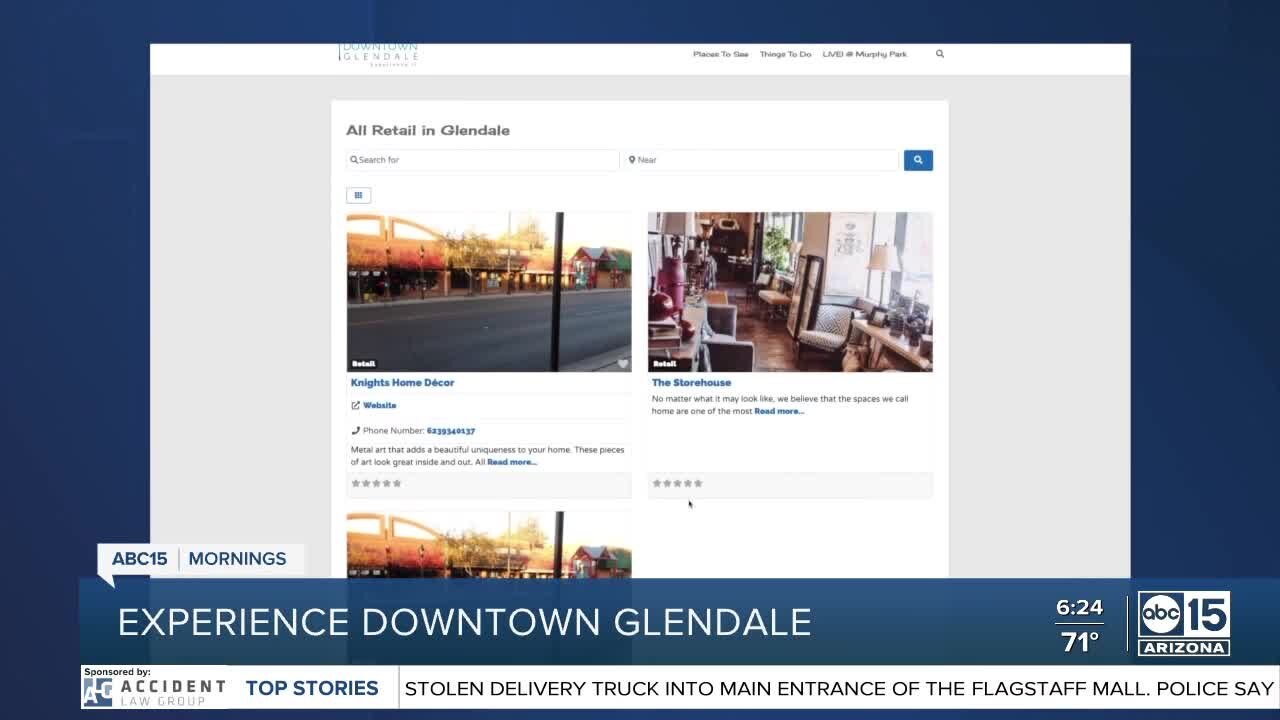Click the header search magnifier icon
Screen dimensions: 1280x720
(940, 54)
